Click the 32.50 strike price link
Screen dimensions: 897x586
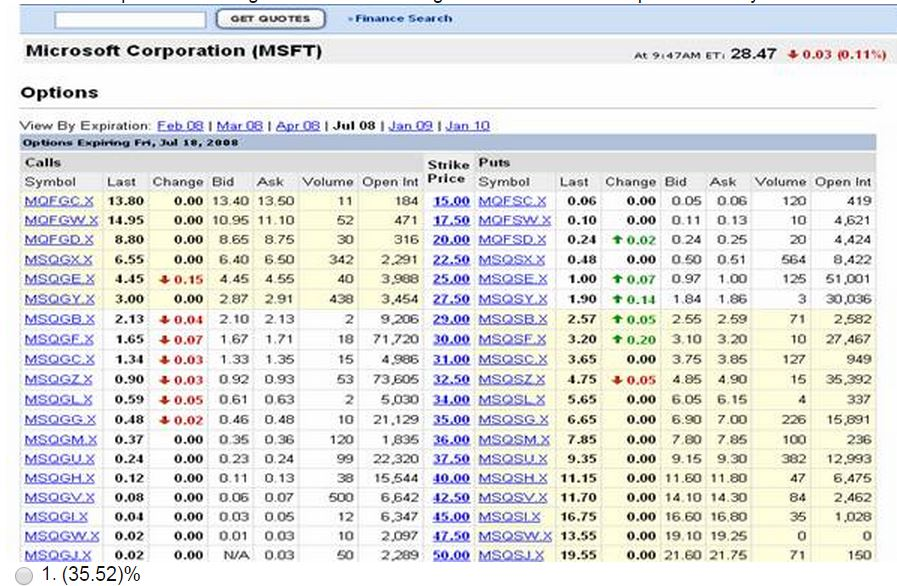(451, 379)
